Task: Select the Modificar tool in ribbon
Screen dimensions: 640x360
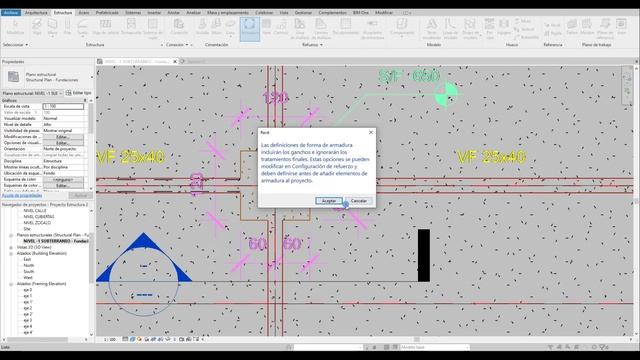Action: [x=15, y=27]
